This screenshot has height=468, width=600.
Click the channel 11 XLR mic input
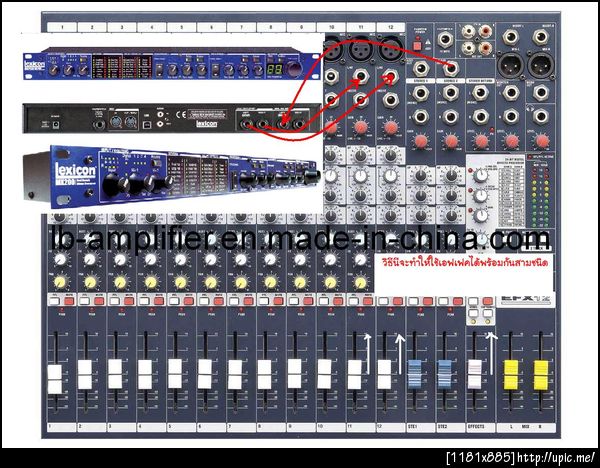(360, 49)
